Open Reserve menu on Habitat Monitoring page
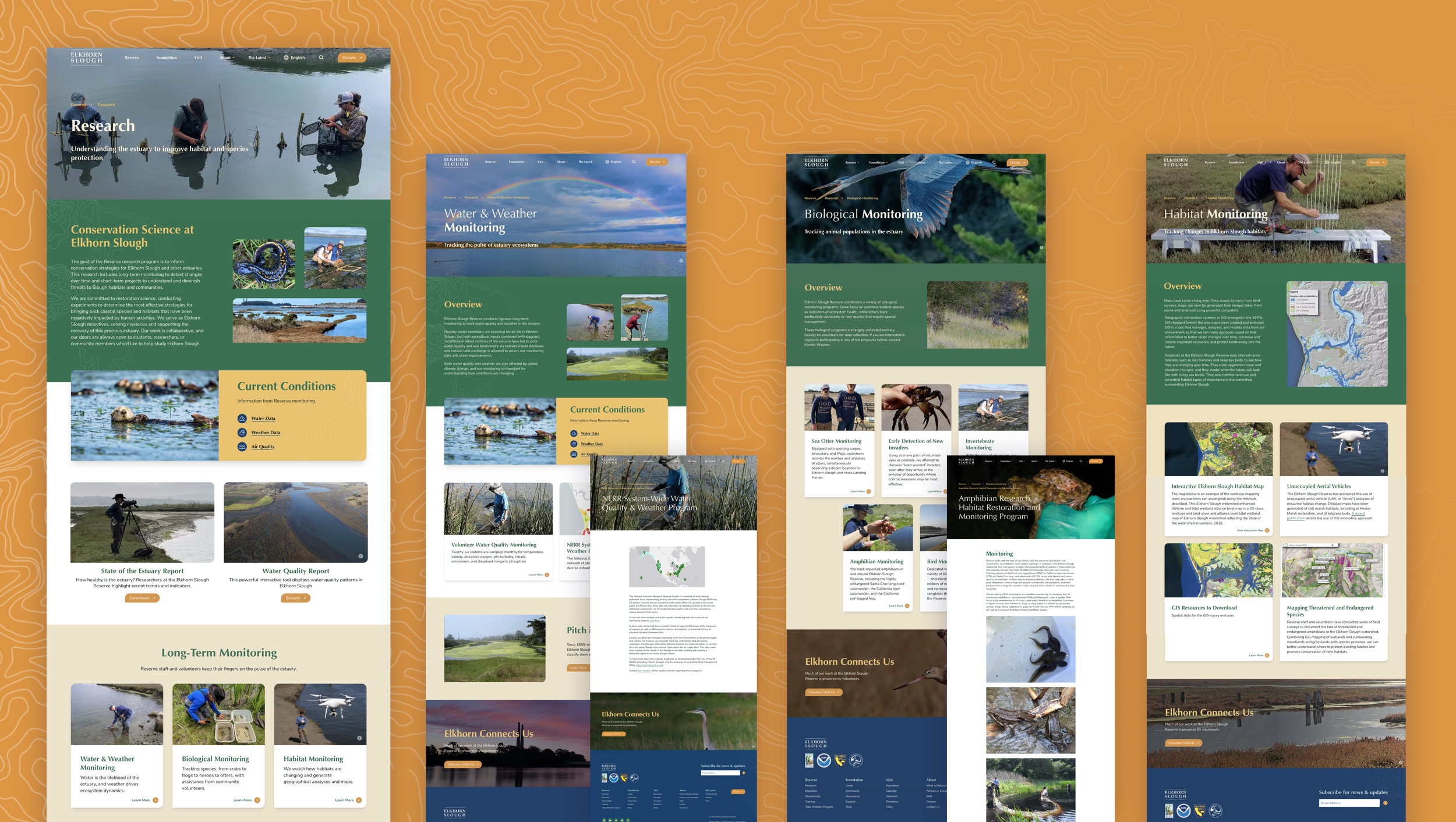1456x822 pixels. pos(1211,162)
